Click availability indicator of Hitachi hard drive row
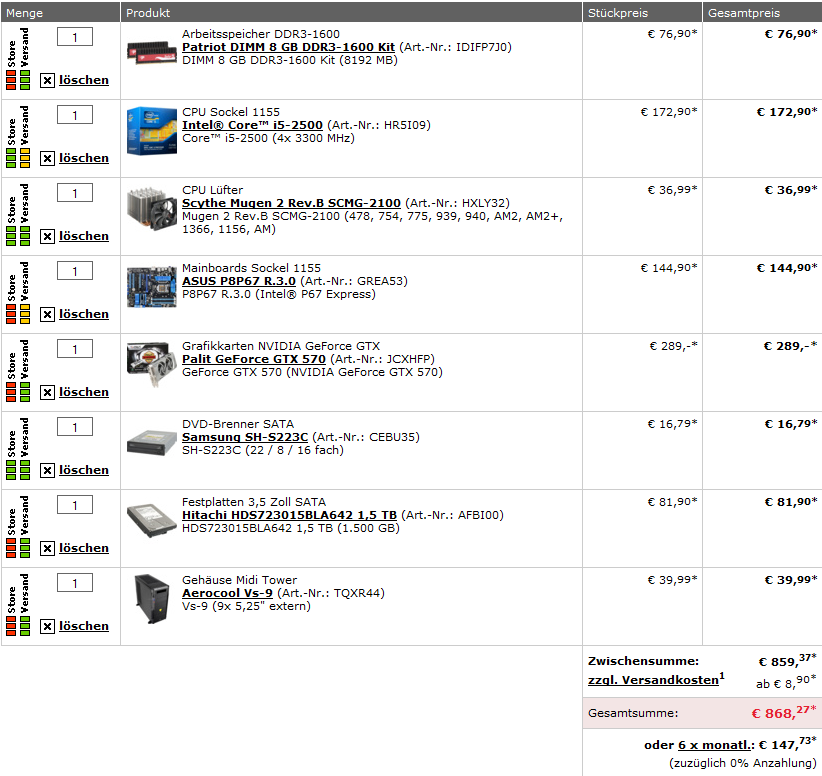The height and width of the screenshot is (776, 822). pos(18,527)
